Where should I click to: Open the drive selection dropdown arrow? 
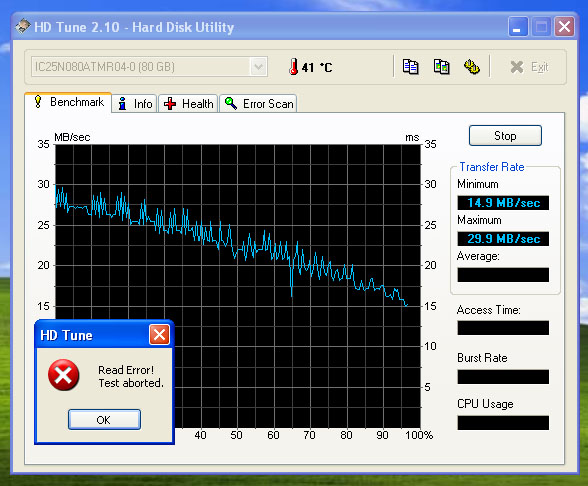(x=258, y=67)
